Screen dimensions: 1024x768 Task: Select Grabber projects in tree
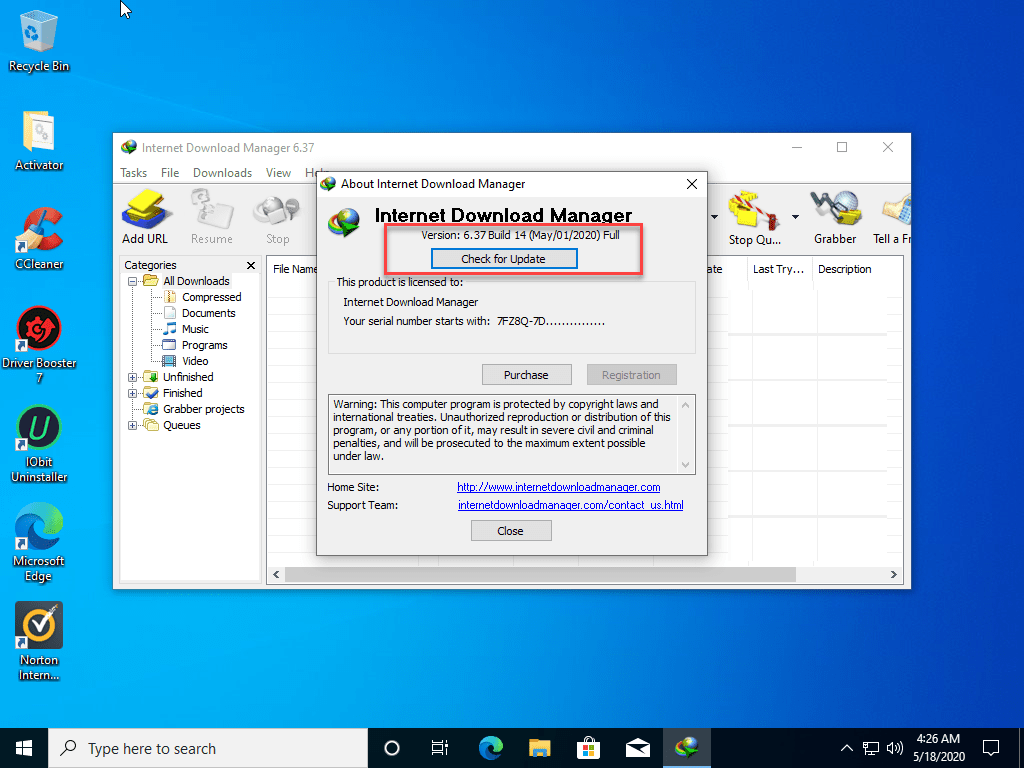pyautogui.click(x=204, y=409)
